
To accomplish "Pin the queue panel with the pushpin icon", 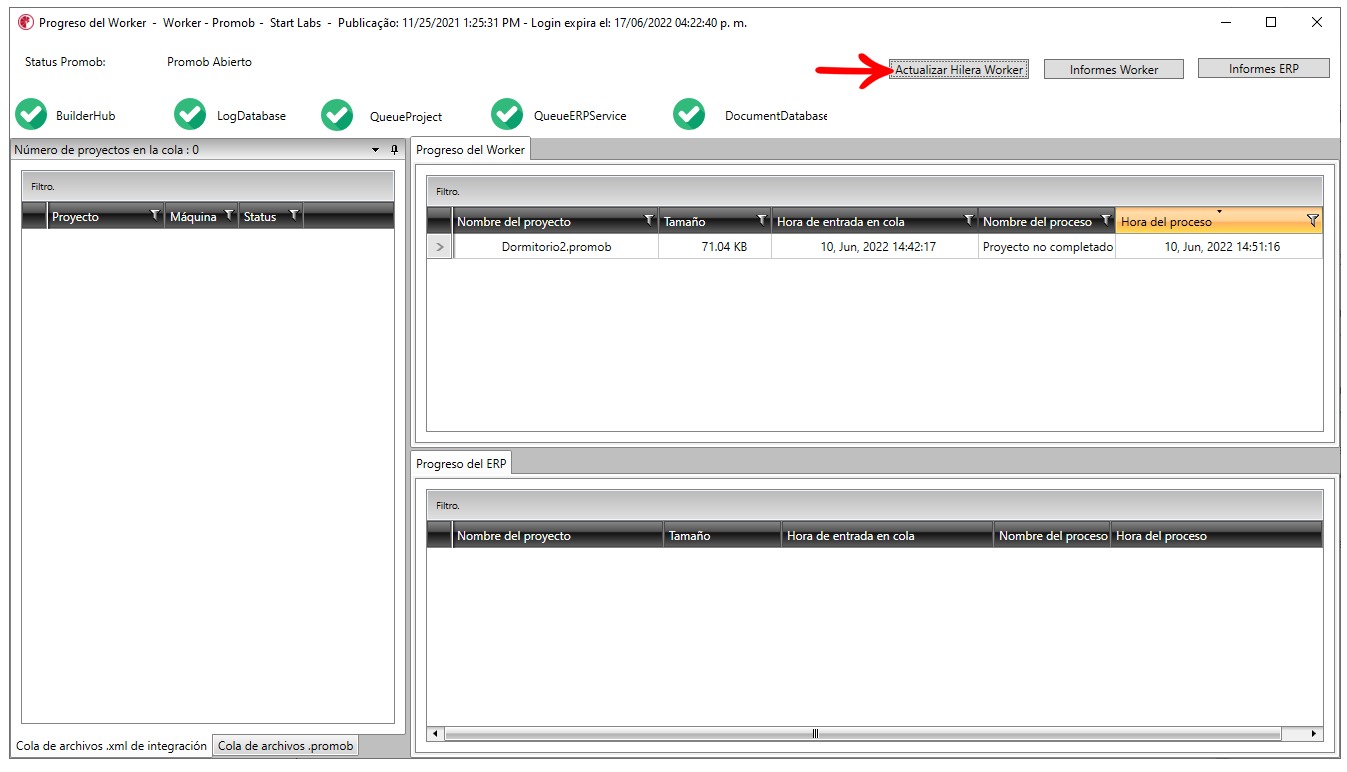I will (394, 149).
